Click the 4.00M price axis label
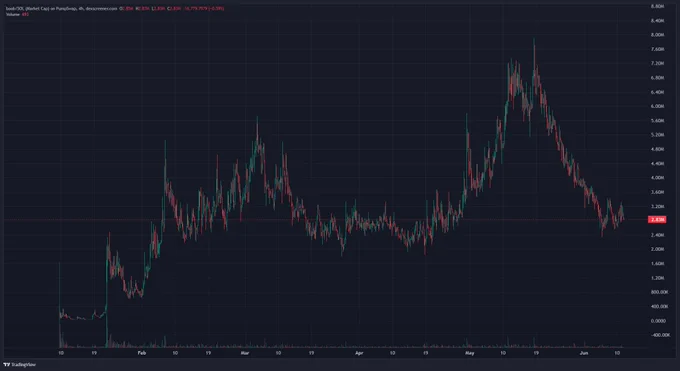The height and width of the screenshot is (371, 680). (x=657, y=178)
